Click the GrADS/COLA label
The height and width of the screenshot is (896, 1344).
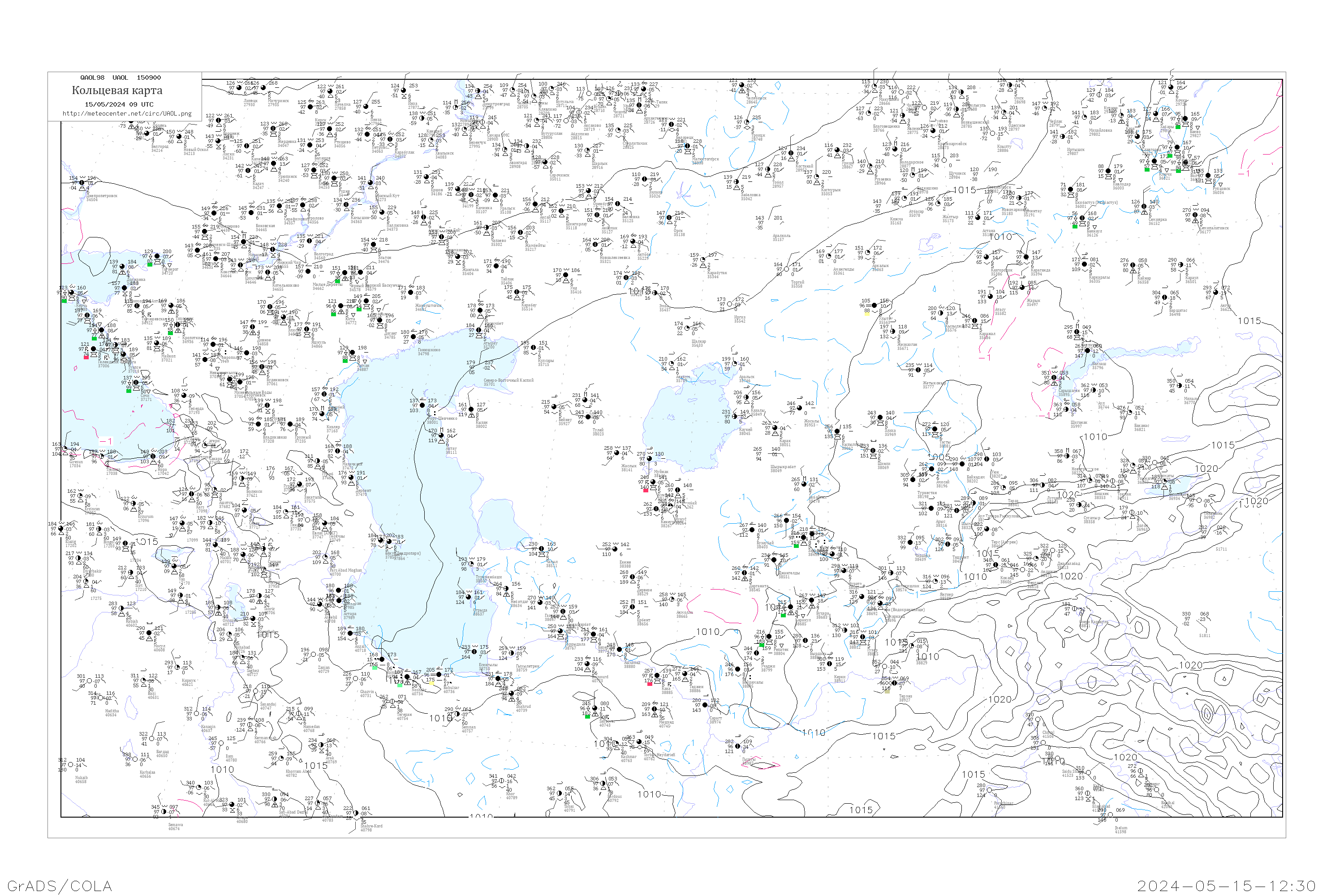click(60, 885)
